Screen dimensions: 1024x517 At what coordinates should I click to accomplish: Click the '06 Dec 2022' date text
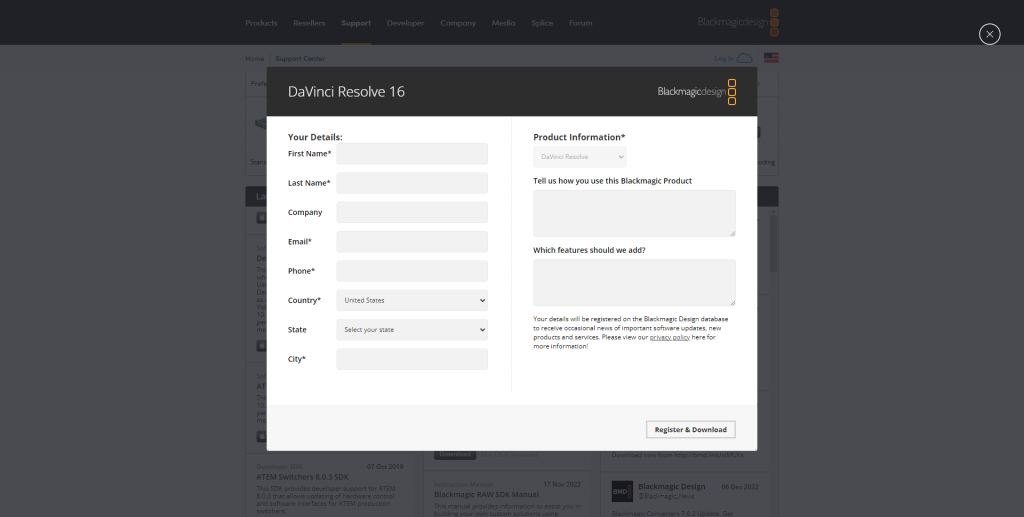(740, 487)
